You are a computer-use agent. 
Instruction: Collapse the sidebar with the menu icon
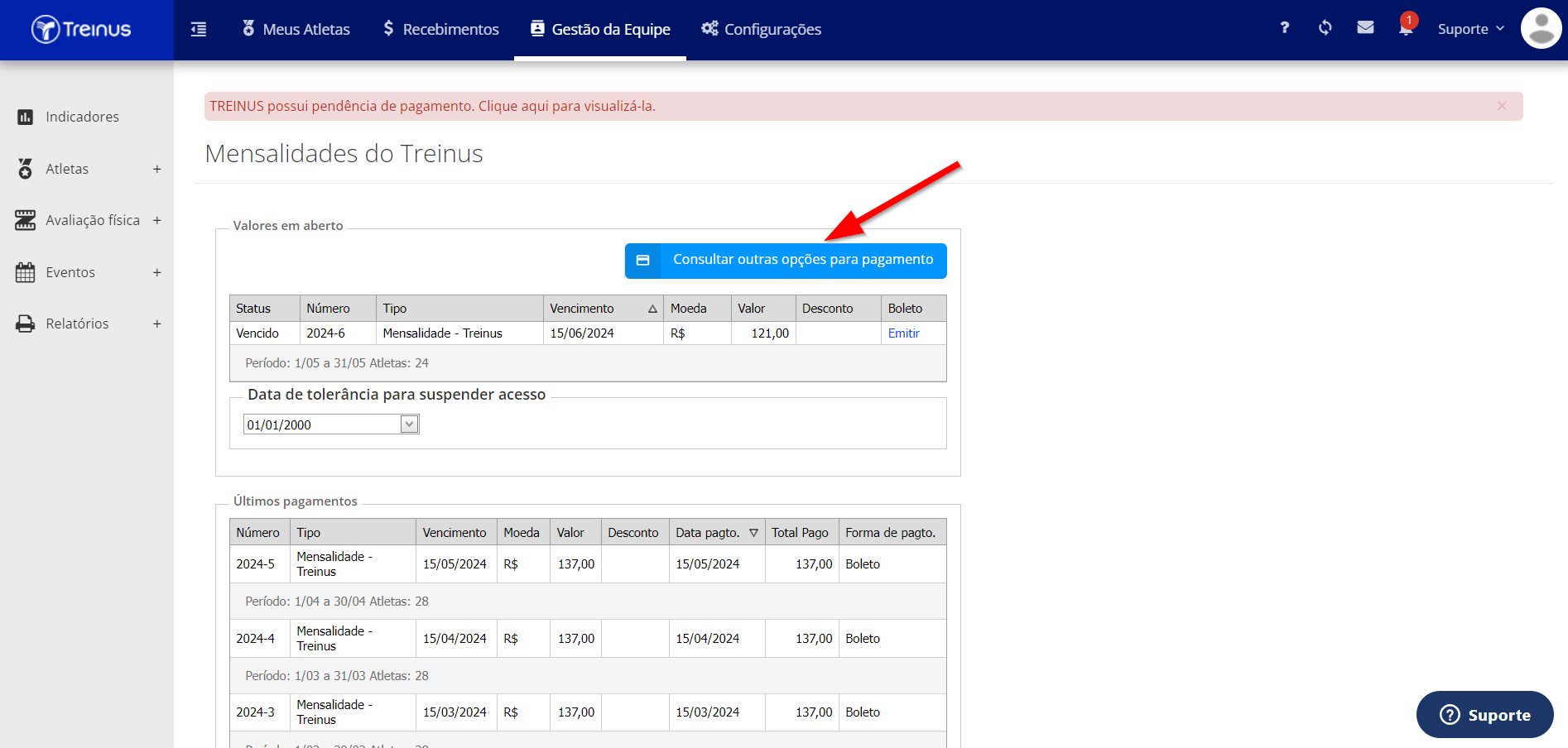click(199, 30)
